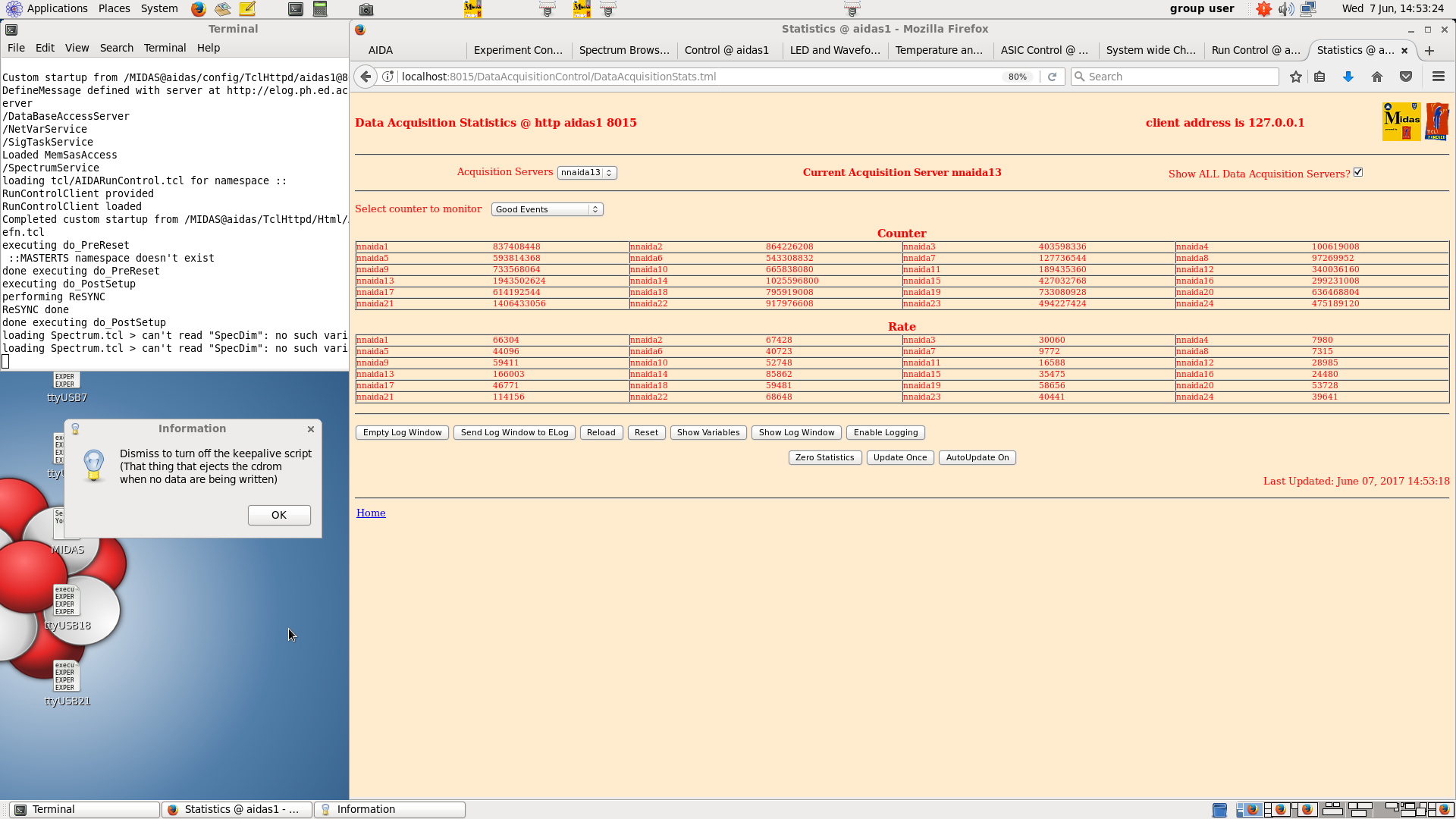Bookmark this page with star icon
The image size is (1456, 819).
(x=1296, y=77)
